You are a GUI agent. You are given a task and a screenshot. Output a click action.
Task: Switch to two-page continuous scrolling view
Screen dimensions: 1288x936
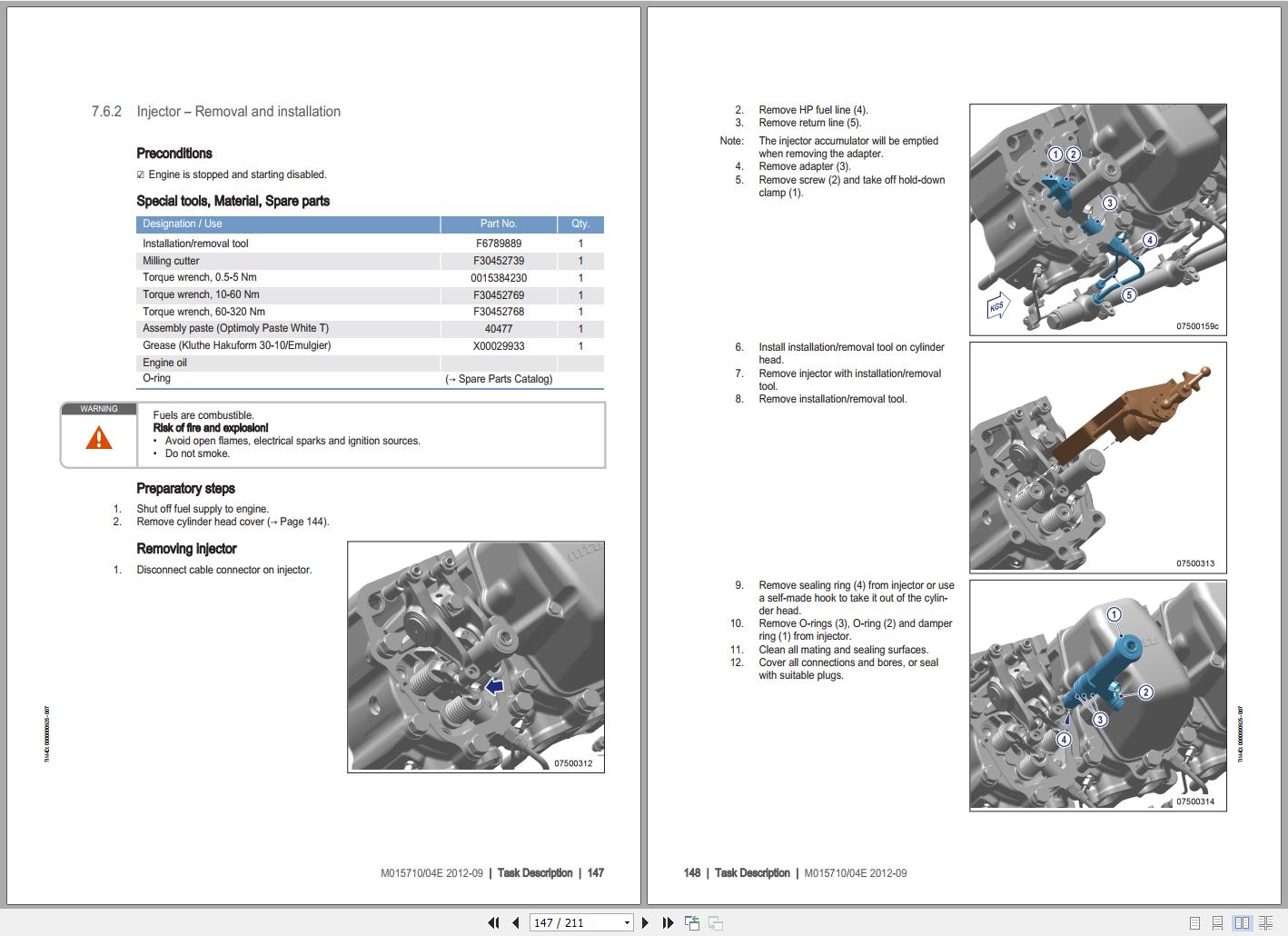click(1268, 922)
